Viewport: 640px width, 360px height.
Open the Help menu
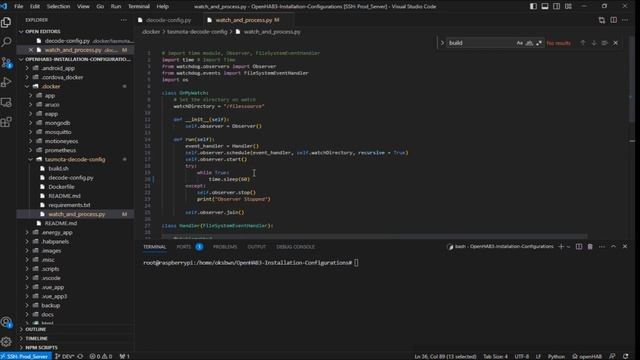pyautogui.click(x=162, y=7)
